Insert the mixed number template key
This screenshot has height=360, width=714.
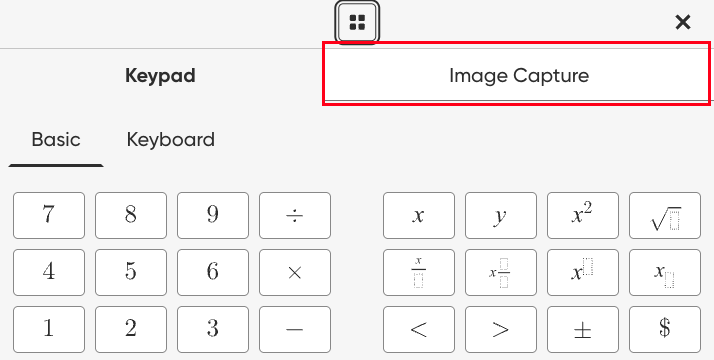[501, 273]
